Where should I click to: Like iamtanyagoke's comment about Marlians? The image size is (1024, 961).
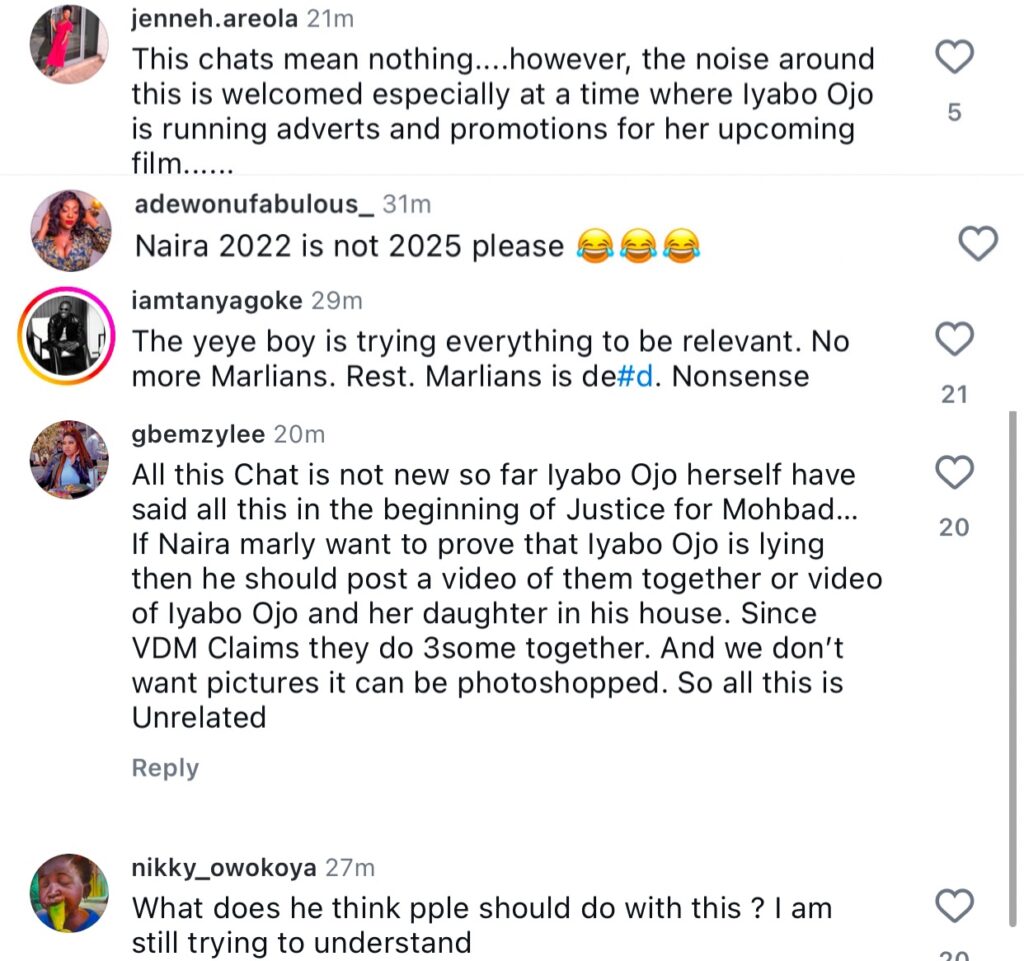(x=953, y=340)
